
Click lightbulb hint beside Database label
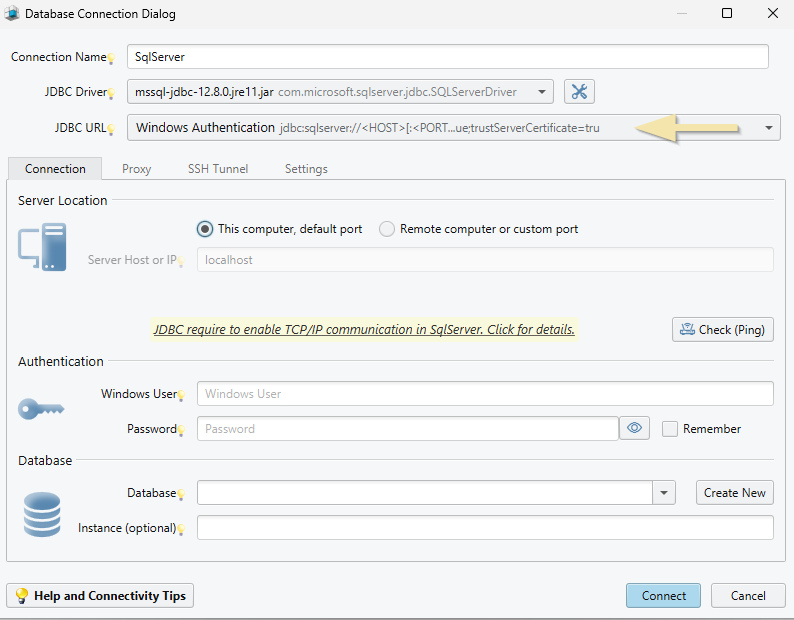181,496
